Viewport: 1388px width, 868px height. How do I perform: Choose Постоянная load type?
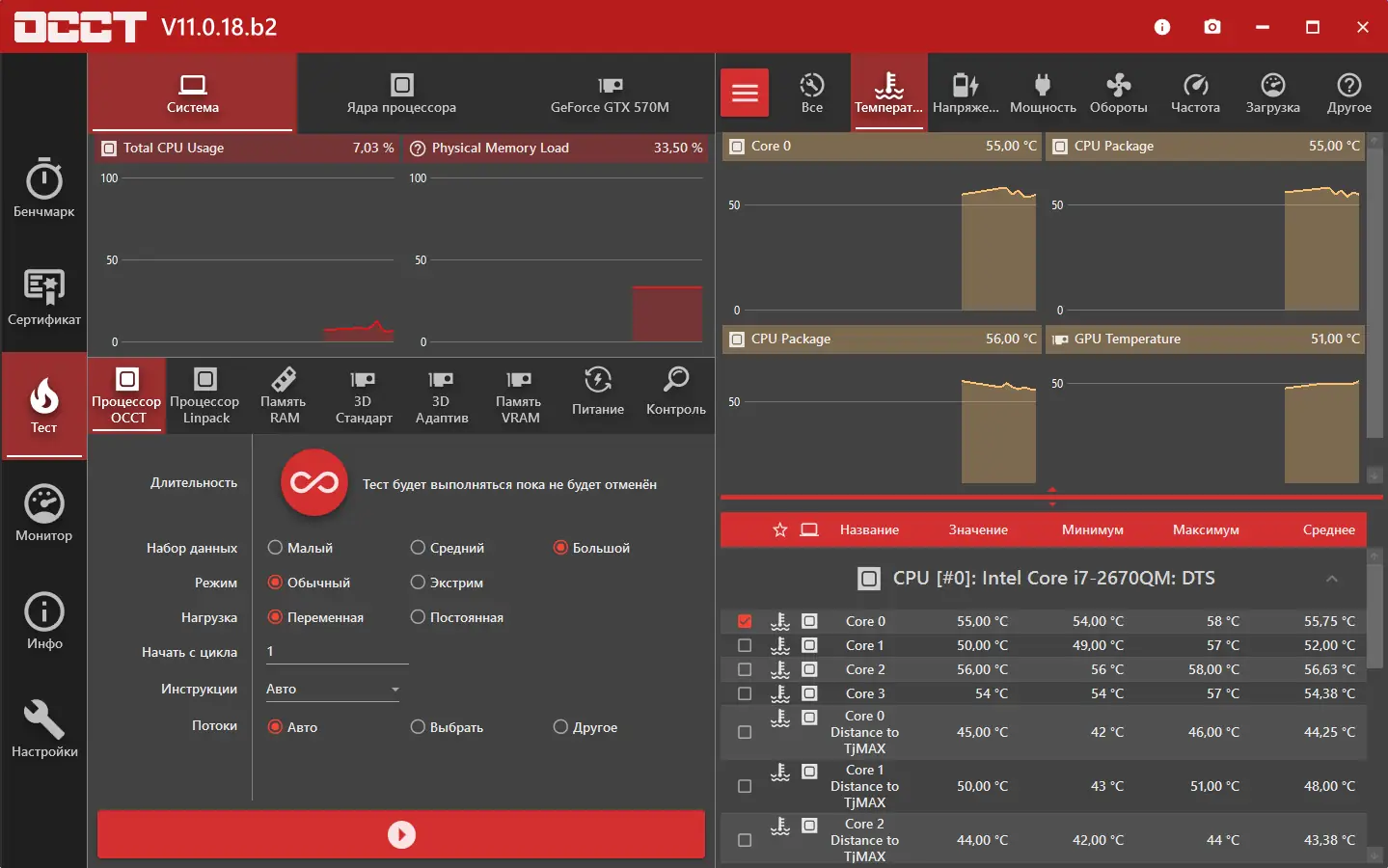tap(457, 617)
